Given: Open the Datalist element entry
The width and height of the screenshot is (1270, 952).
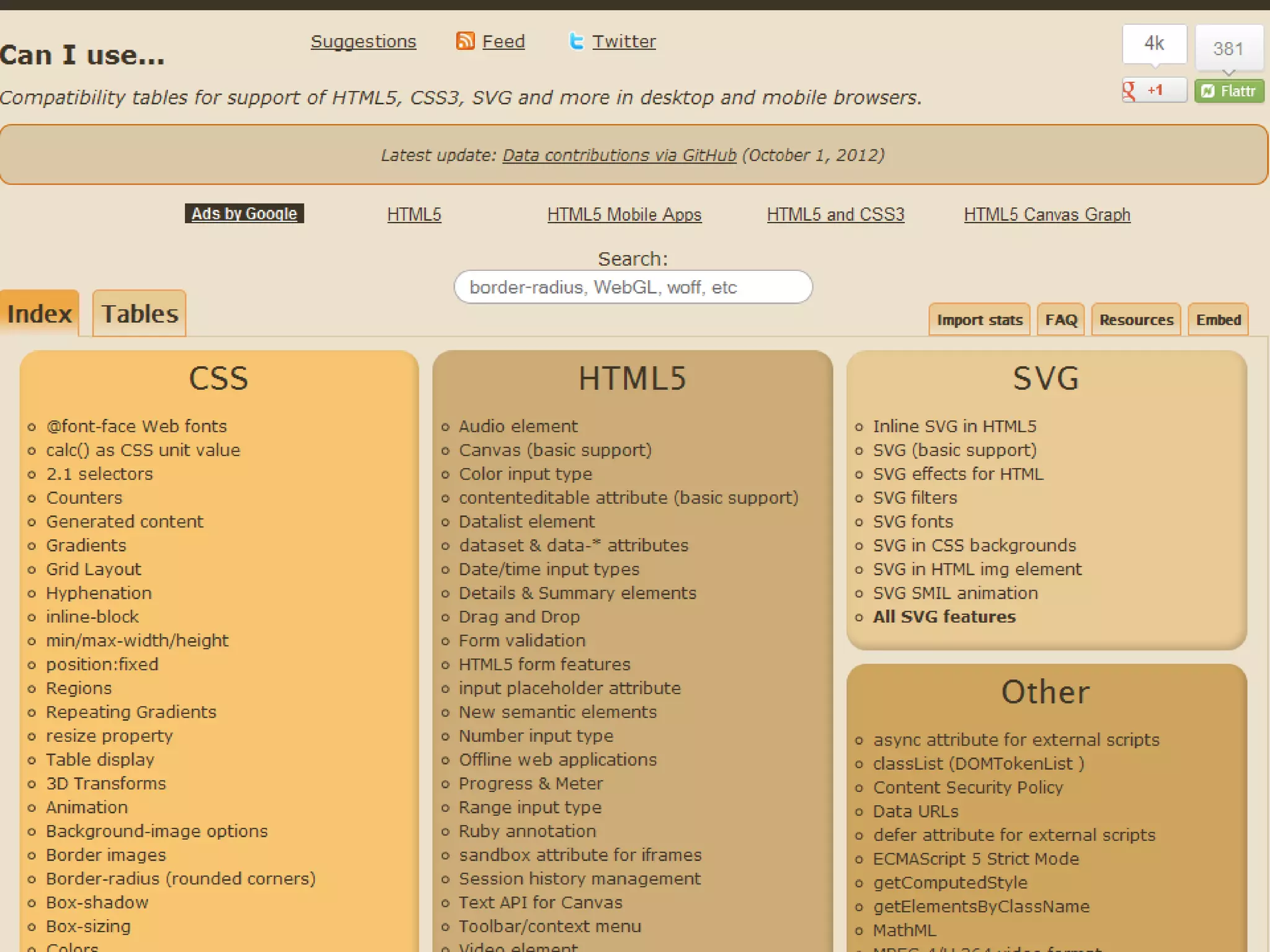Looking at the screenshot, I should click(x=527, y=522).
